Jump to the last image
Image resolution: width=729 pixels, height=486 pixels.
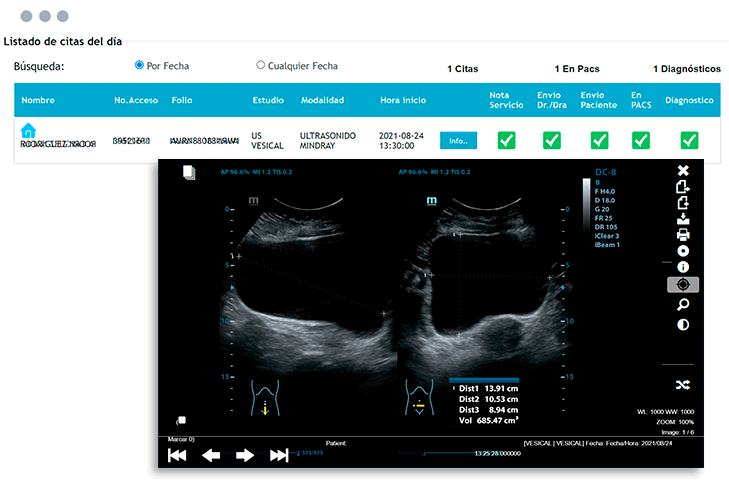point(279,455)
